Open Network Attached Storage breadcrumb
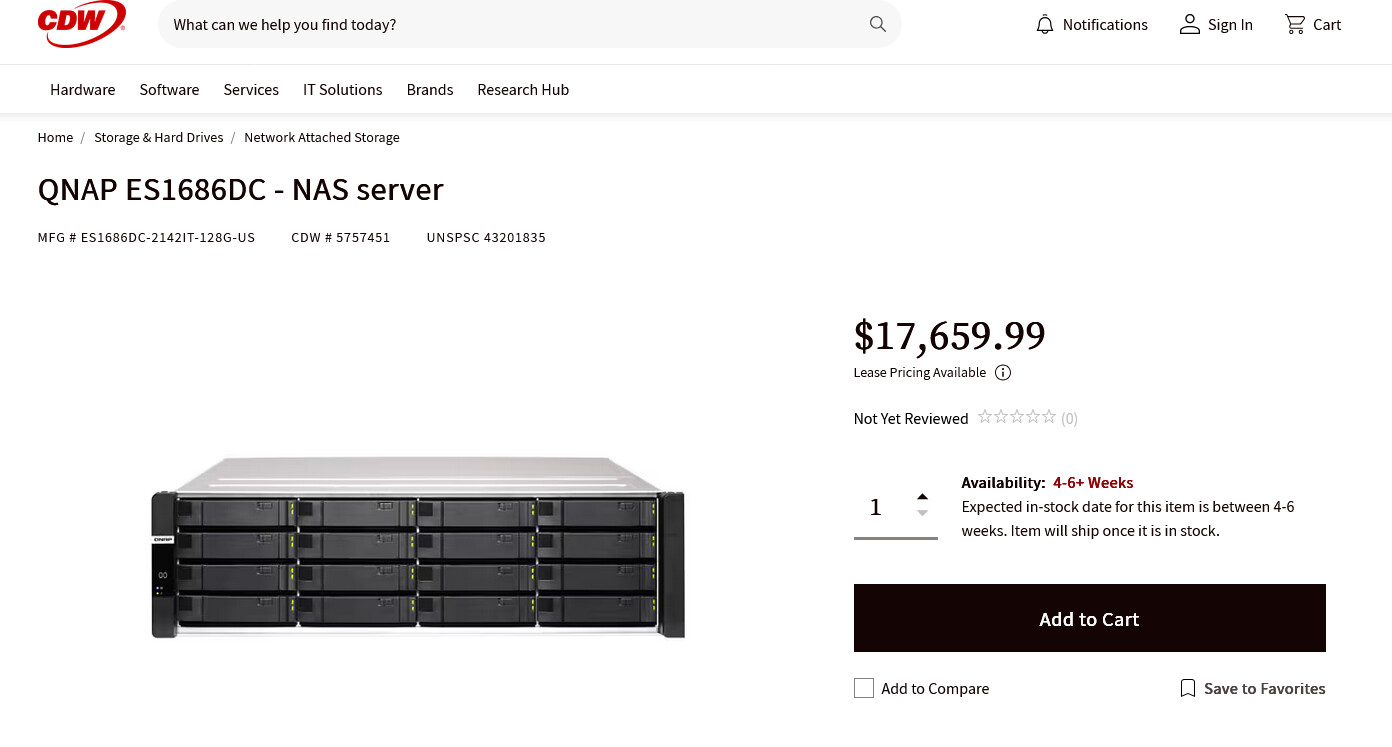 (322, 137)
